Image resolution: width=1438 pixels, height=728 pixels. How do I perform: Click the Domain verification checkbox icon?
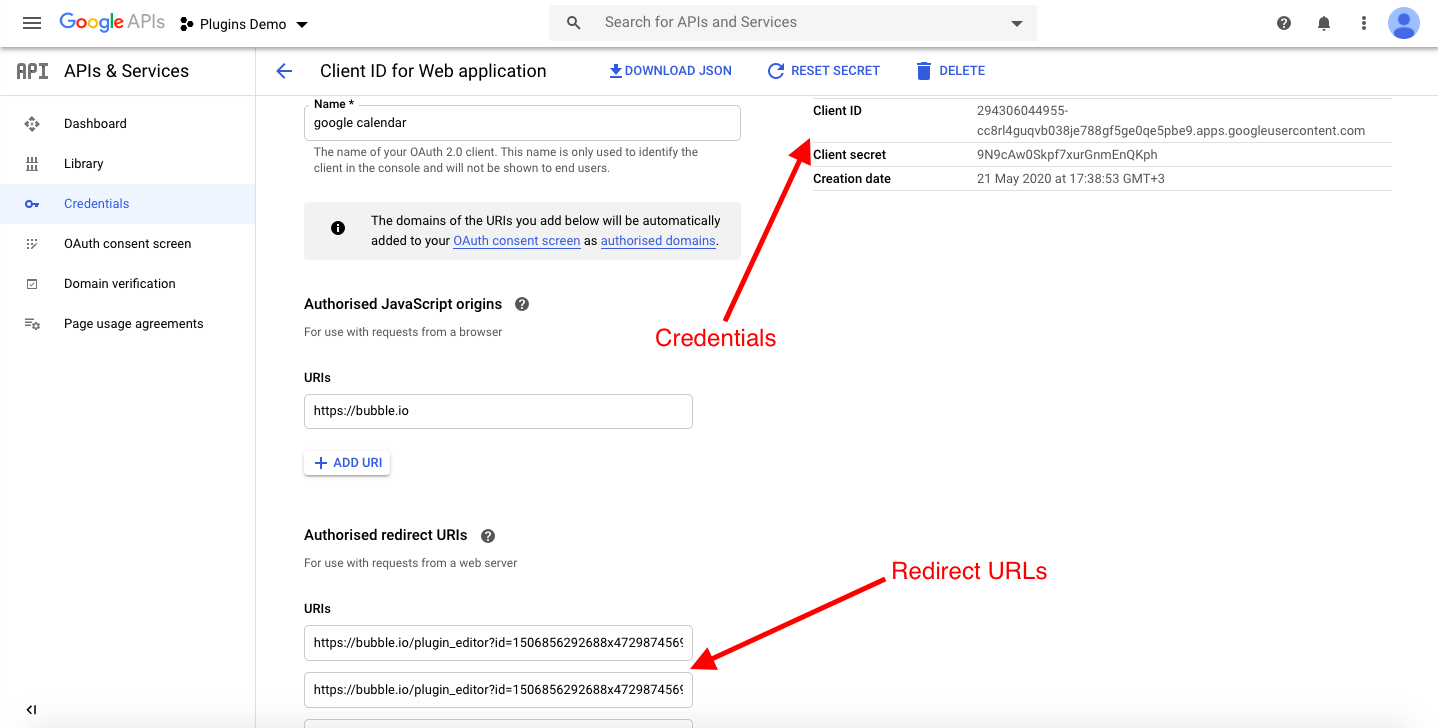coord(32,284)
